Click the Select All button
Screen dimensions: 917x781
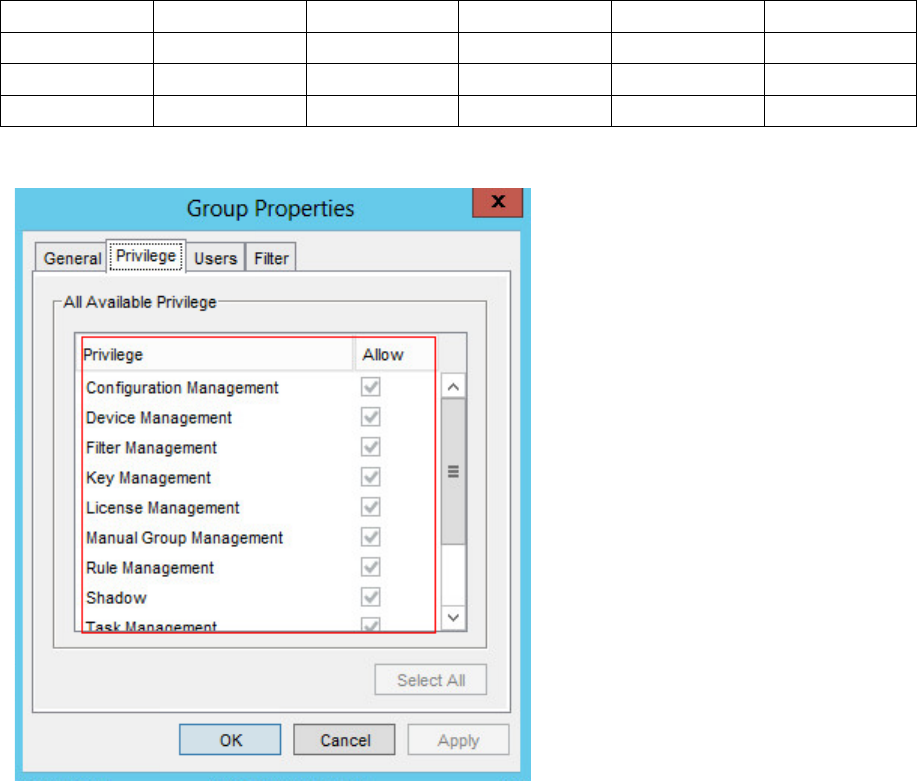(431, 680)
